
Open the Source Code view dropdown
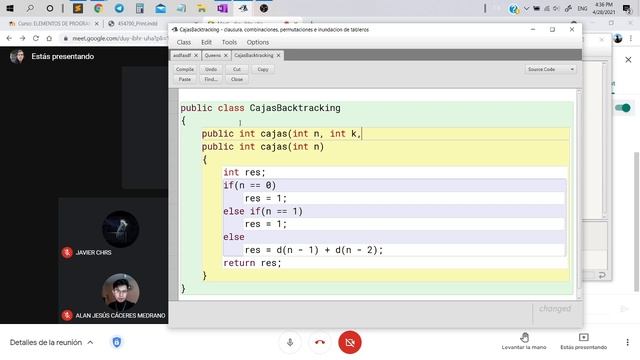pos(550,69)
